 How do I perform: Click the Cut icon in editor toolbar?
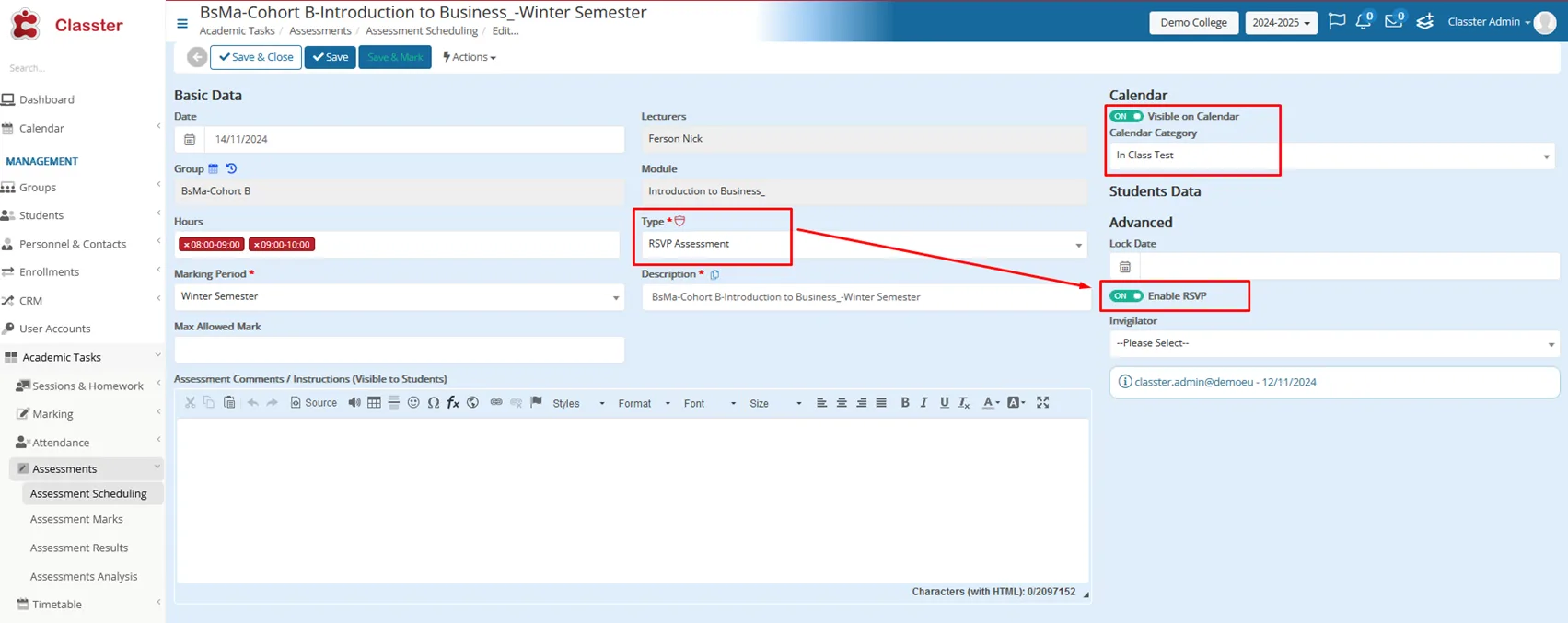(190, 402)
